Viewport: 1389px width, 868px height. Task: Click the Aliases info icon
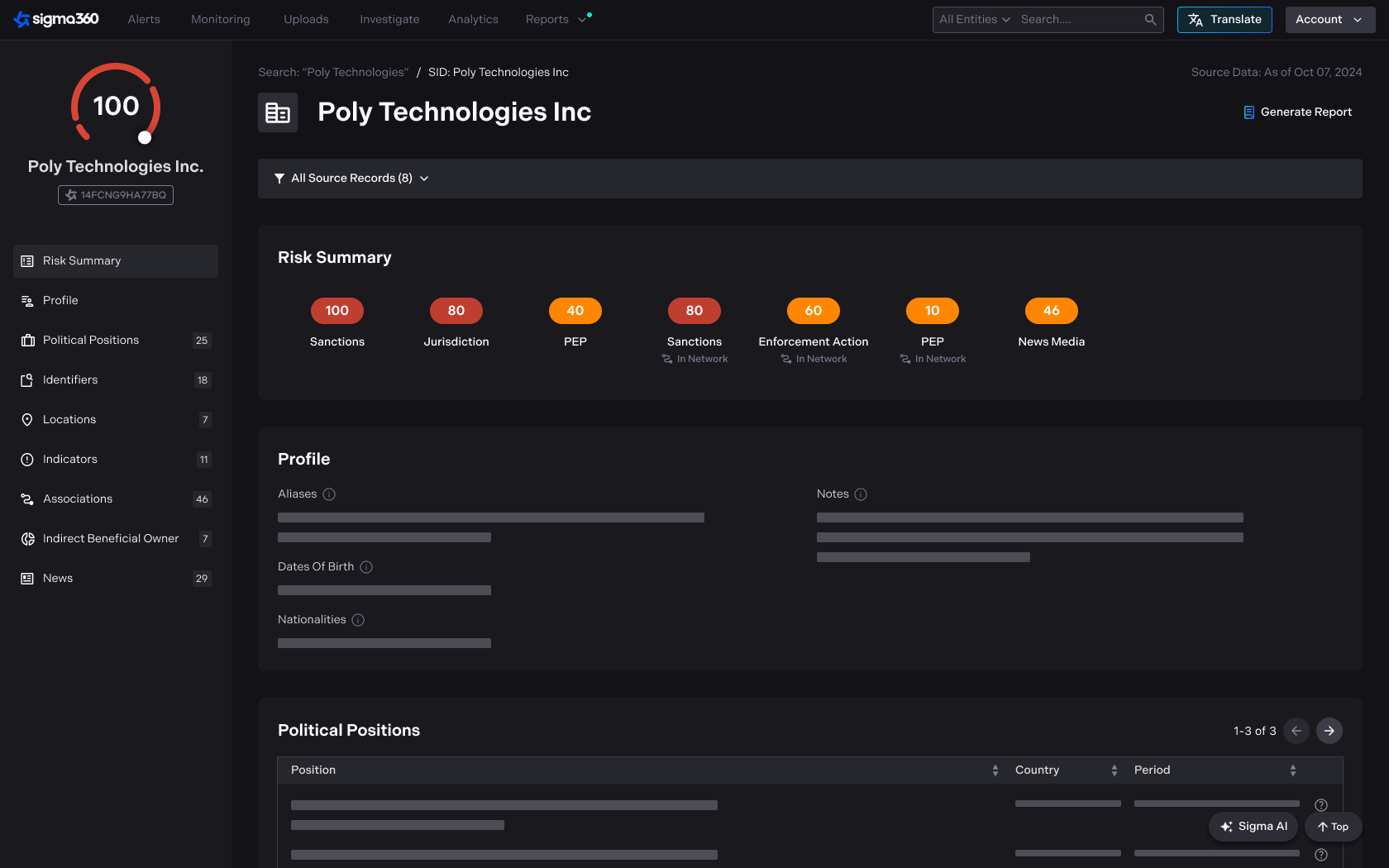coord(329,494)
